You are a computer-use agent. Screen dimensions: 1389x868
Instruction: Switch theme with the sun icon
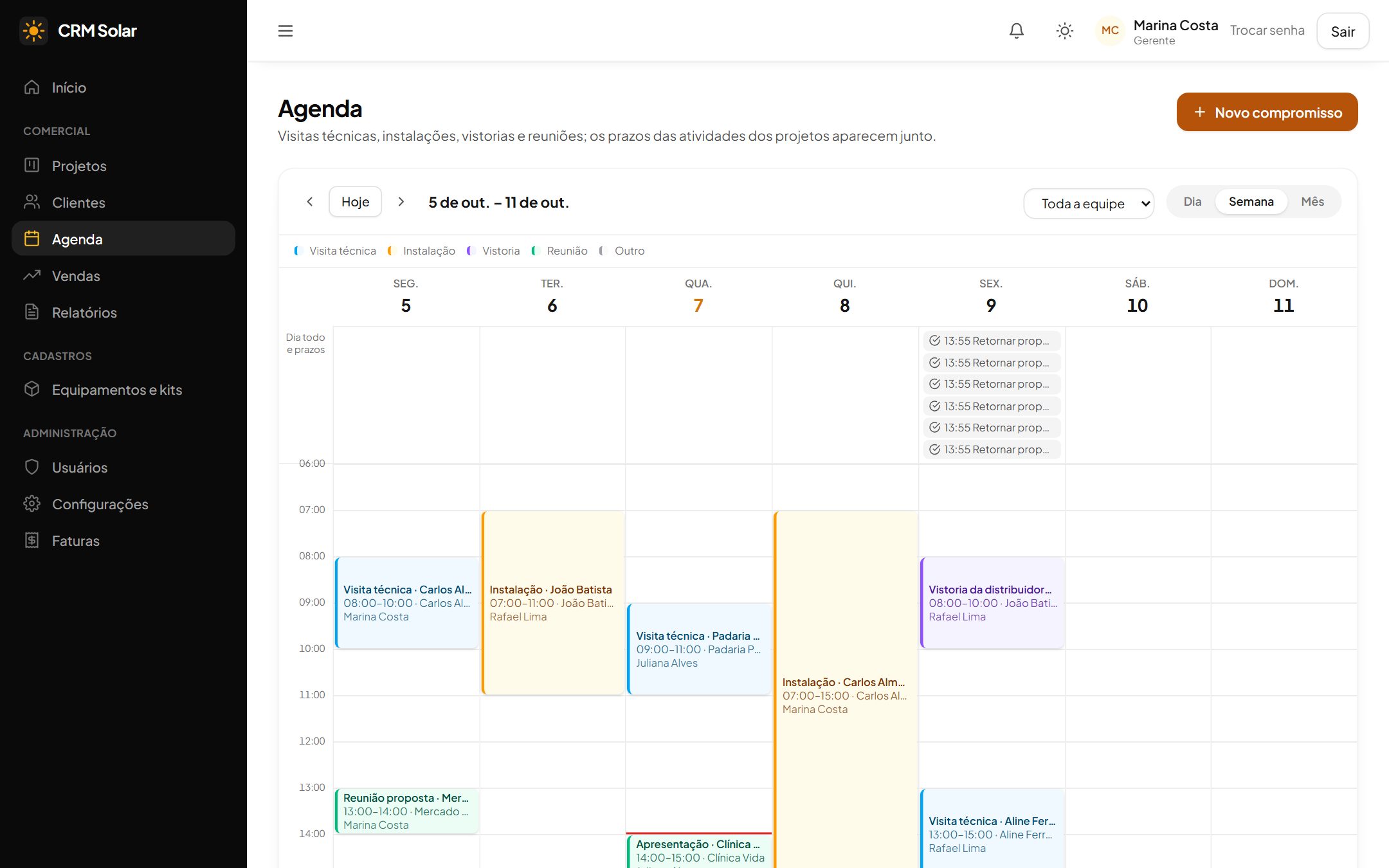click(x=1065, y=31)
